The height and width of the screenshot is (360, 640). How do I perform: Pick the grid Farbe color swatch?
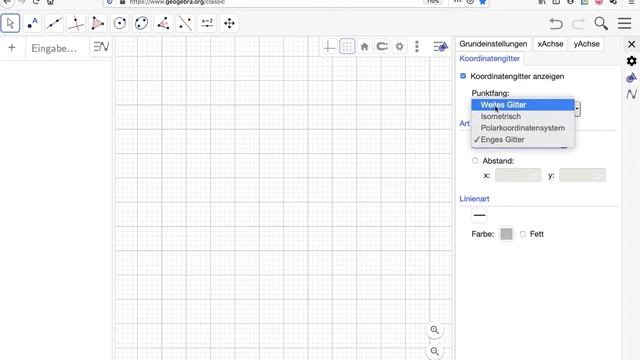click(506, 234)
